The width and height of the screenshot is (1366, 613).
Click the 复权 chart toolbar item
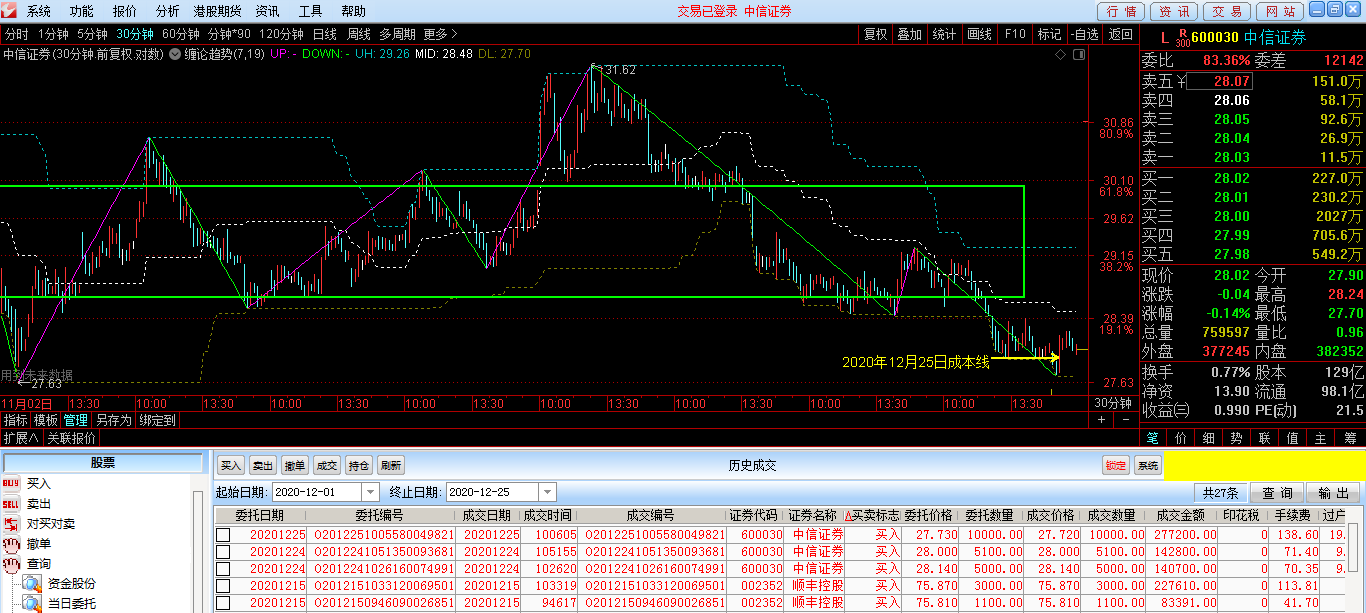point(875,34)
